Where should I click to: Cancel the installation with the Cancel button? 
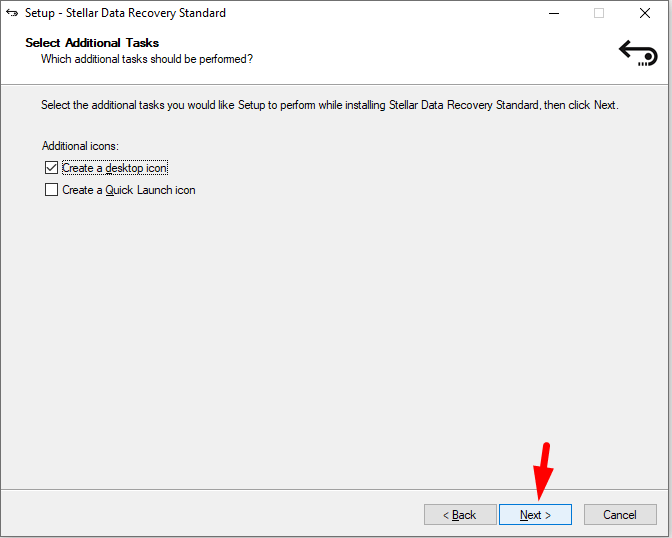coord(620,514)
